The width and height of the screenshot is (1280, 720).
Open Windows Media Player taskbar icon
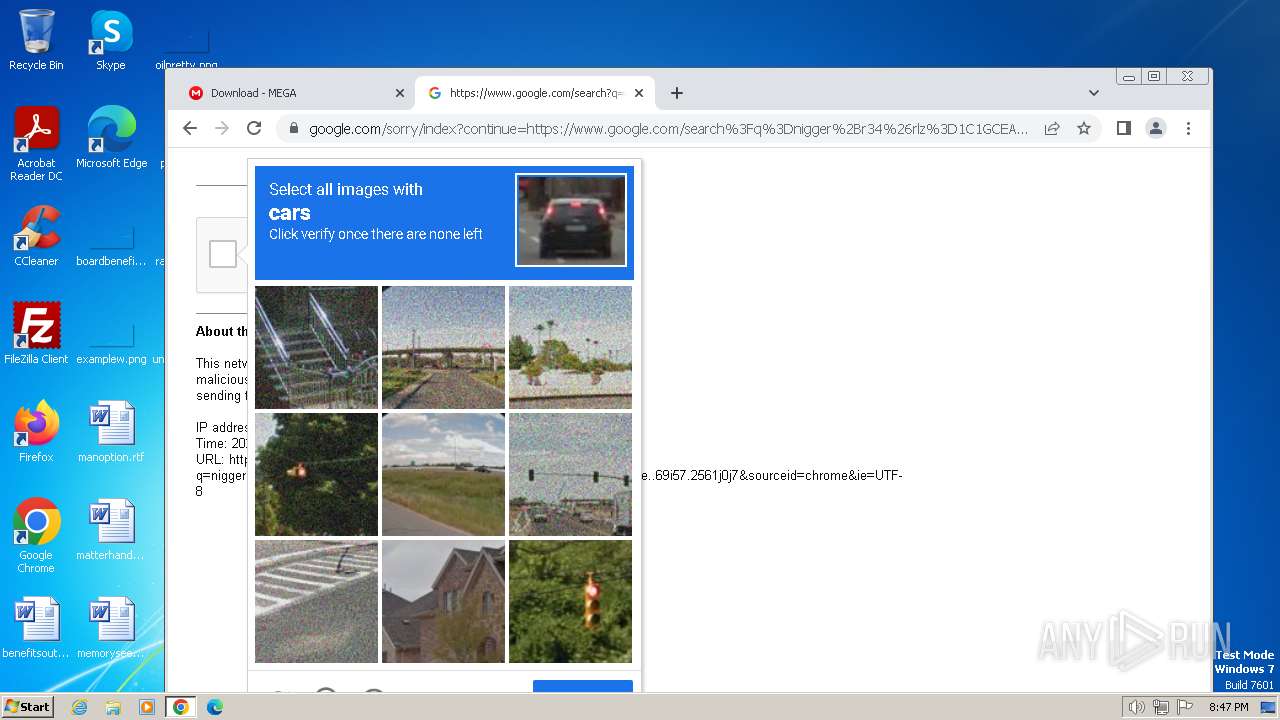click(146, 707)
